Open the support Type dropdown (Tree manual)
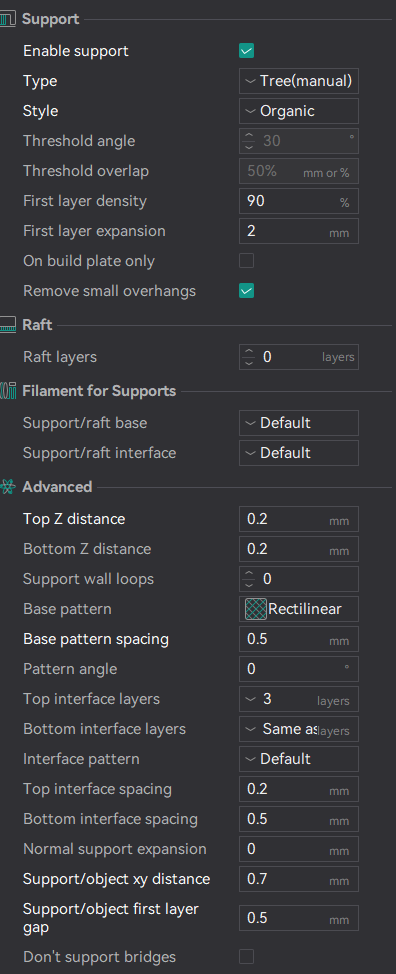This screenshot has width=396, height=974. 299,81
